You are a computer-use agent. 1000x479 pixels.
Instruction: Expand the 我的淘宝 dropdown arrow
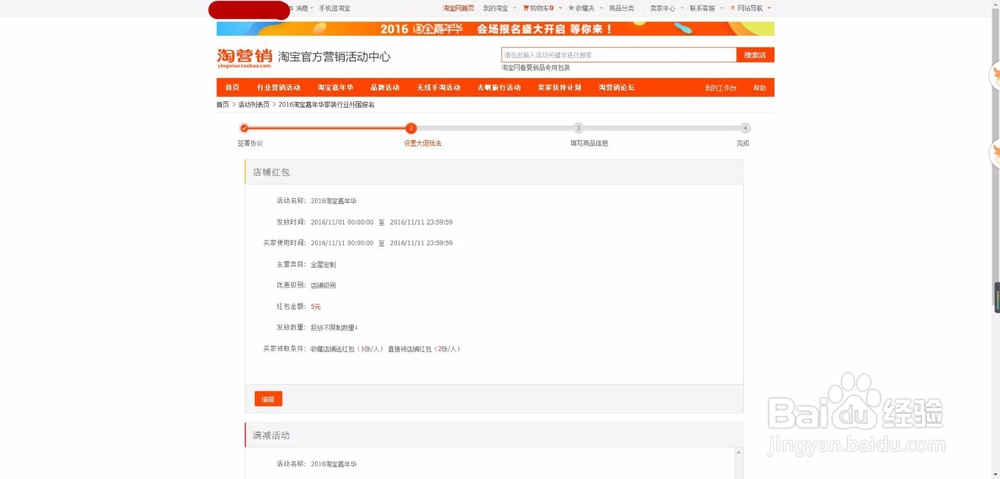(x=513, y=8)
